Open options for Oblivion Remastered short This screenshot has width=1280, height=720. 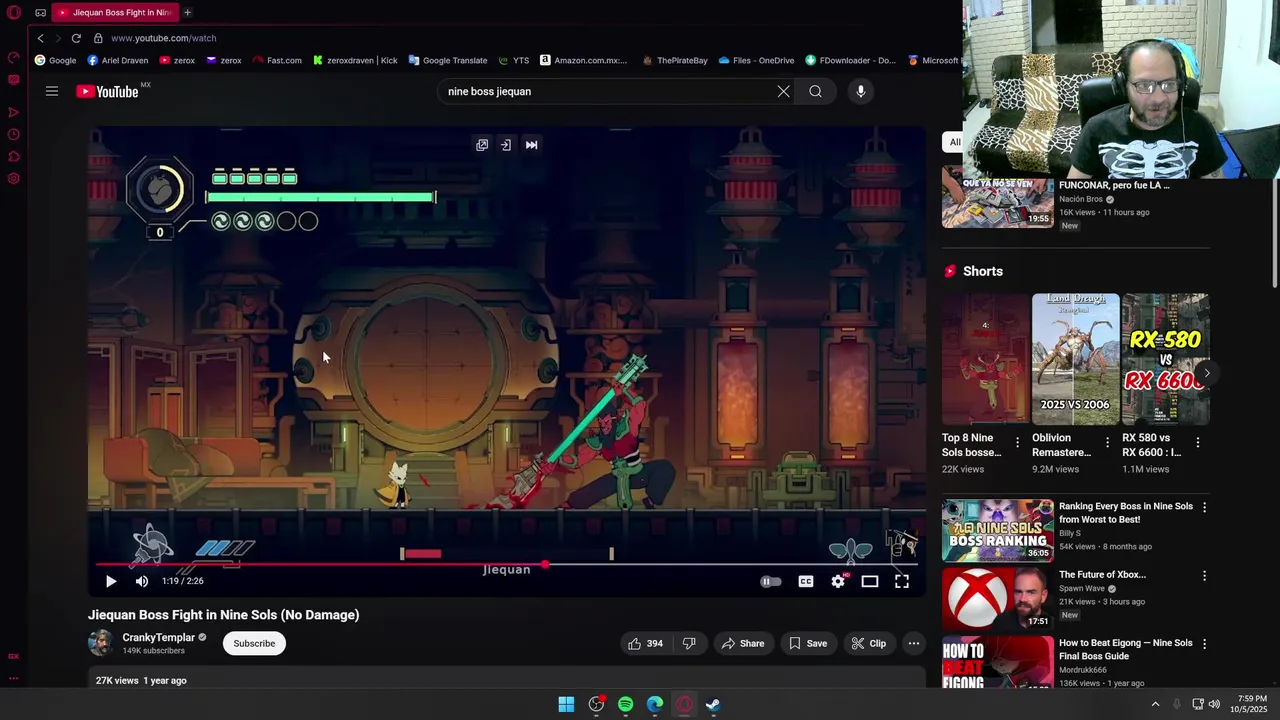(1107, 443)
